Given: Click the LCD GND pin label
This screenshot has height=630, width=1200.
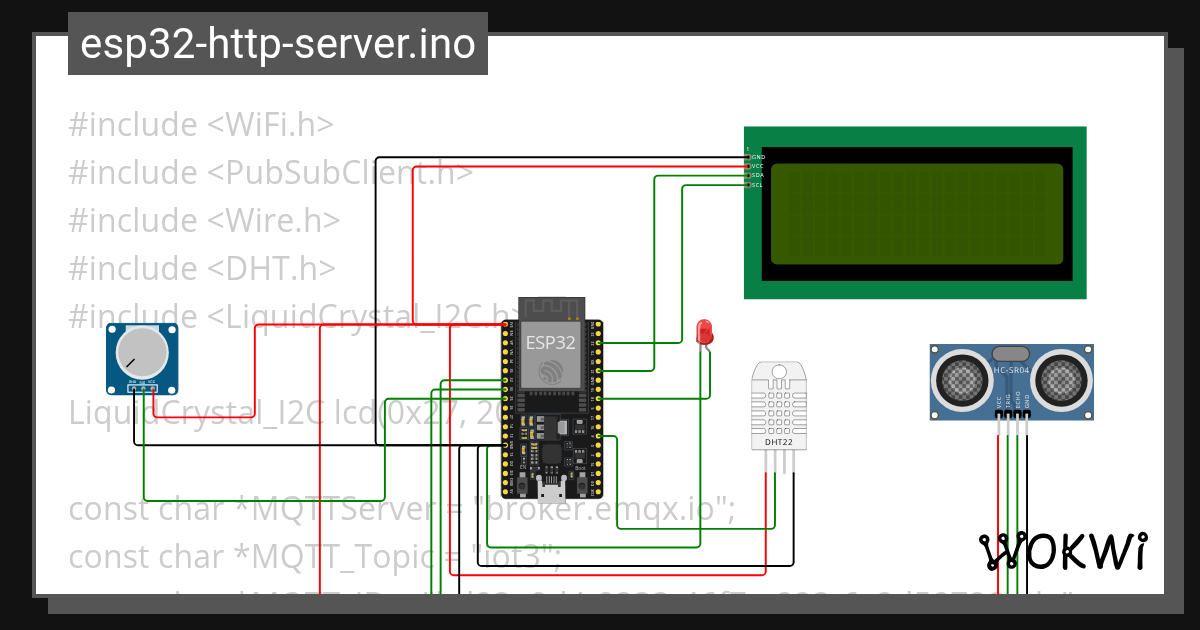Looking at the screenshot, I should 757,157.
